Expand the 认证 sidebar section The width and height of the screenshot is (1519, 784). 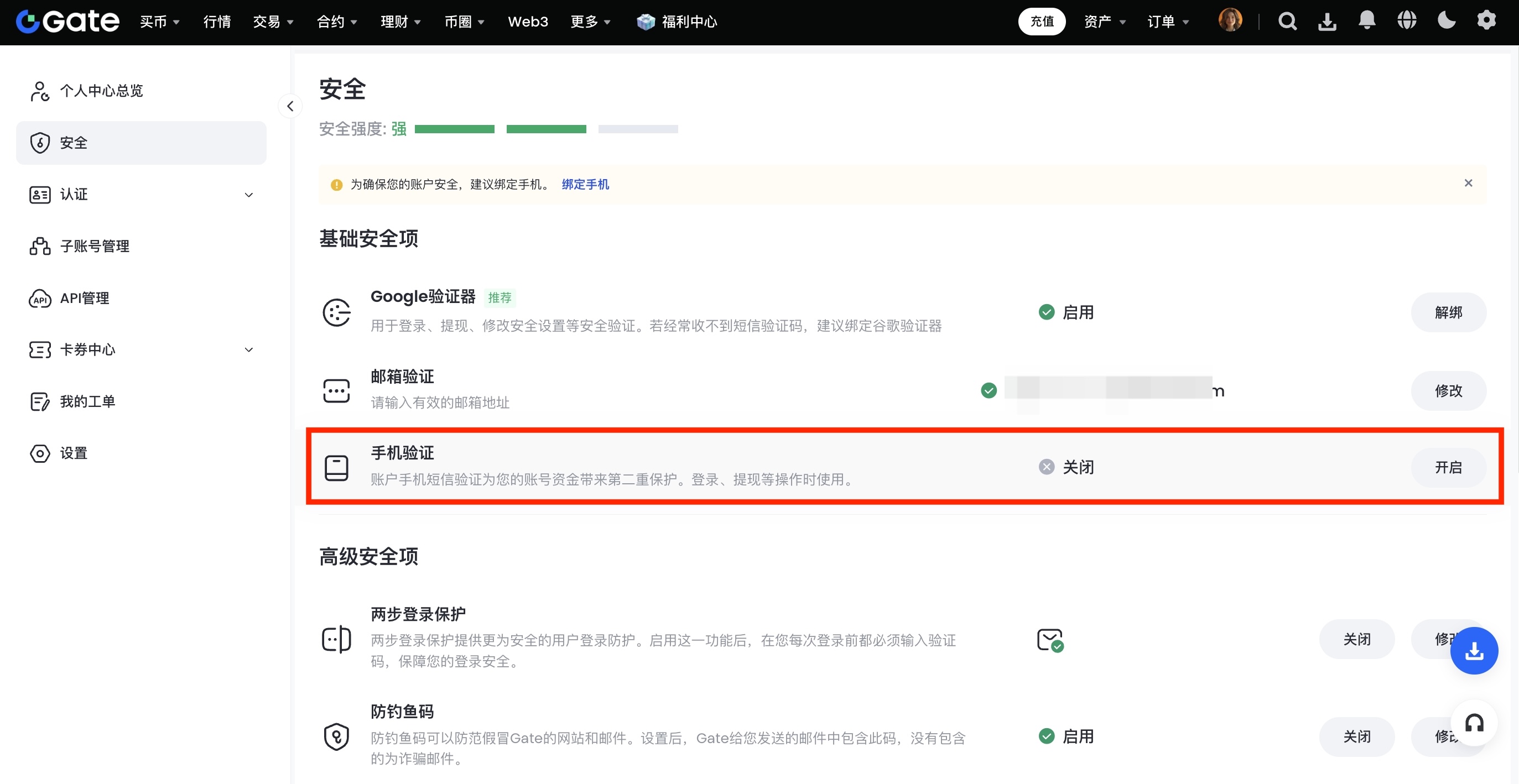pyautogui.click(x=248, y=195)
